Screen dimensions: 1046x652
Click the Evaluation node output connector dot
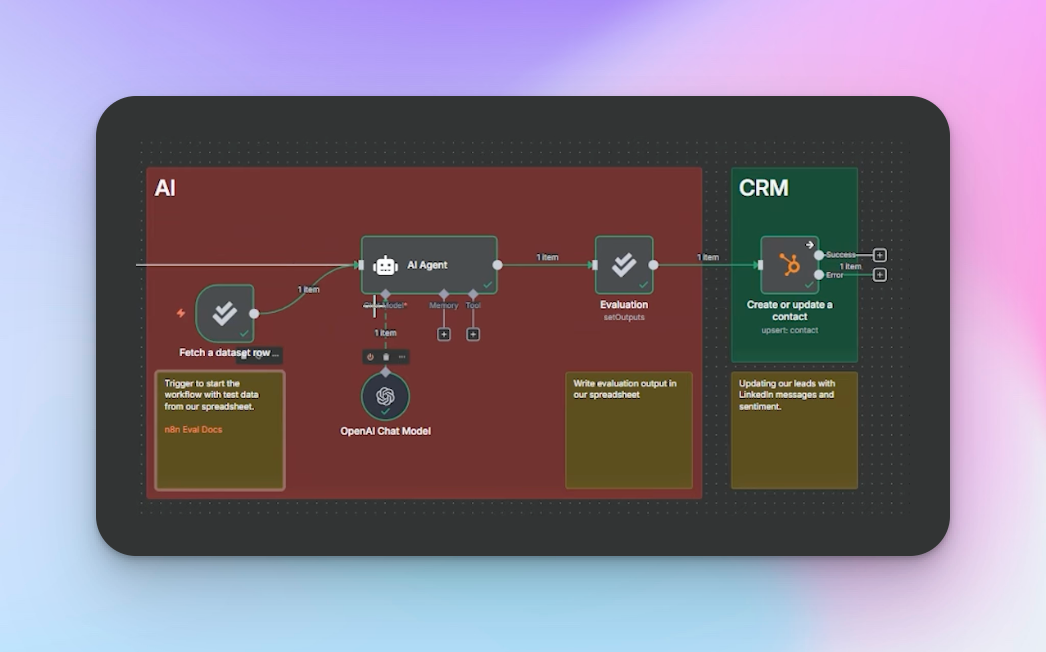coord(653,265)
